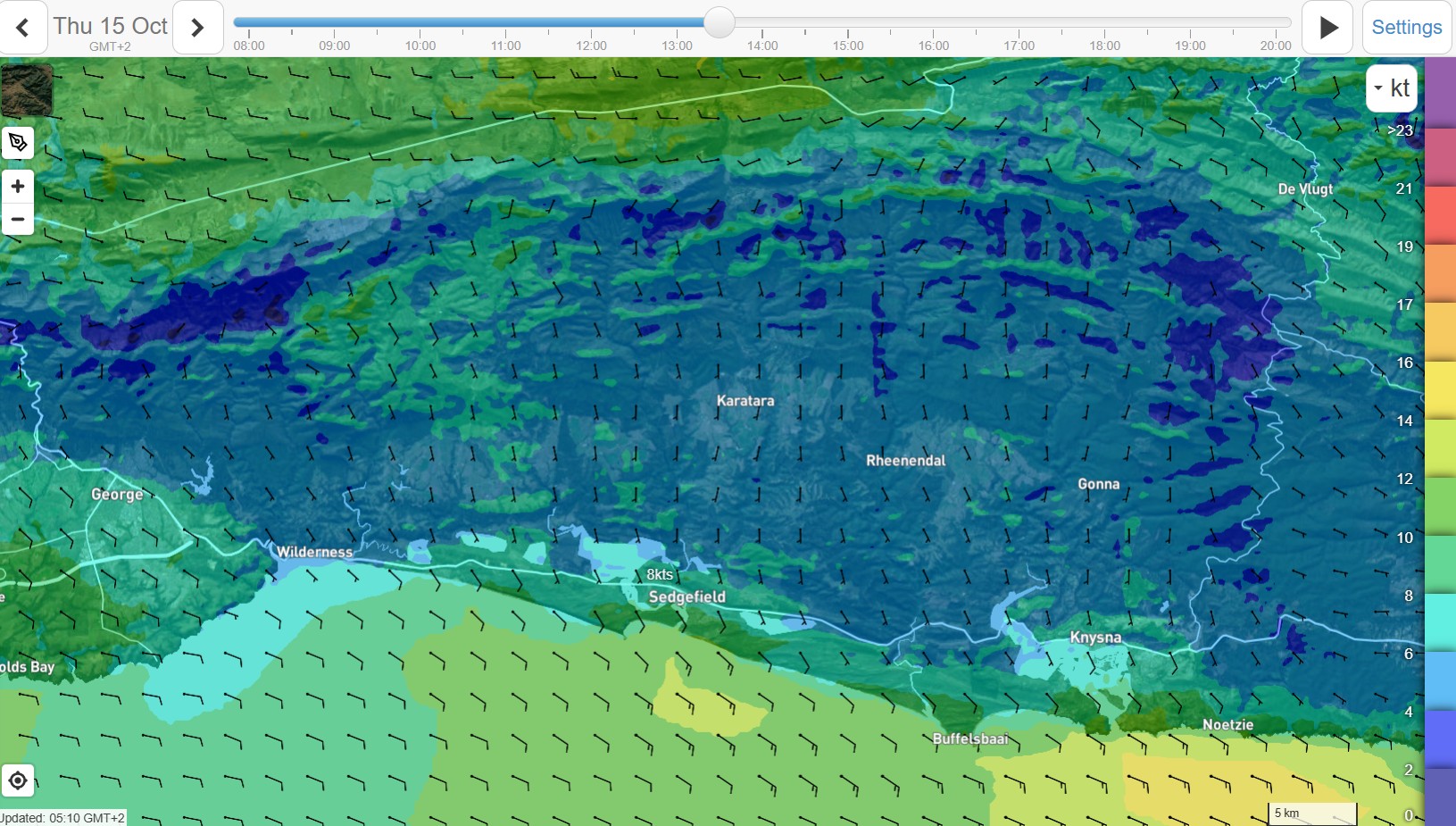Click the Buffelsbaai place label

click(970, 738)
